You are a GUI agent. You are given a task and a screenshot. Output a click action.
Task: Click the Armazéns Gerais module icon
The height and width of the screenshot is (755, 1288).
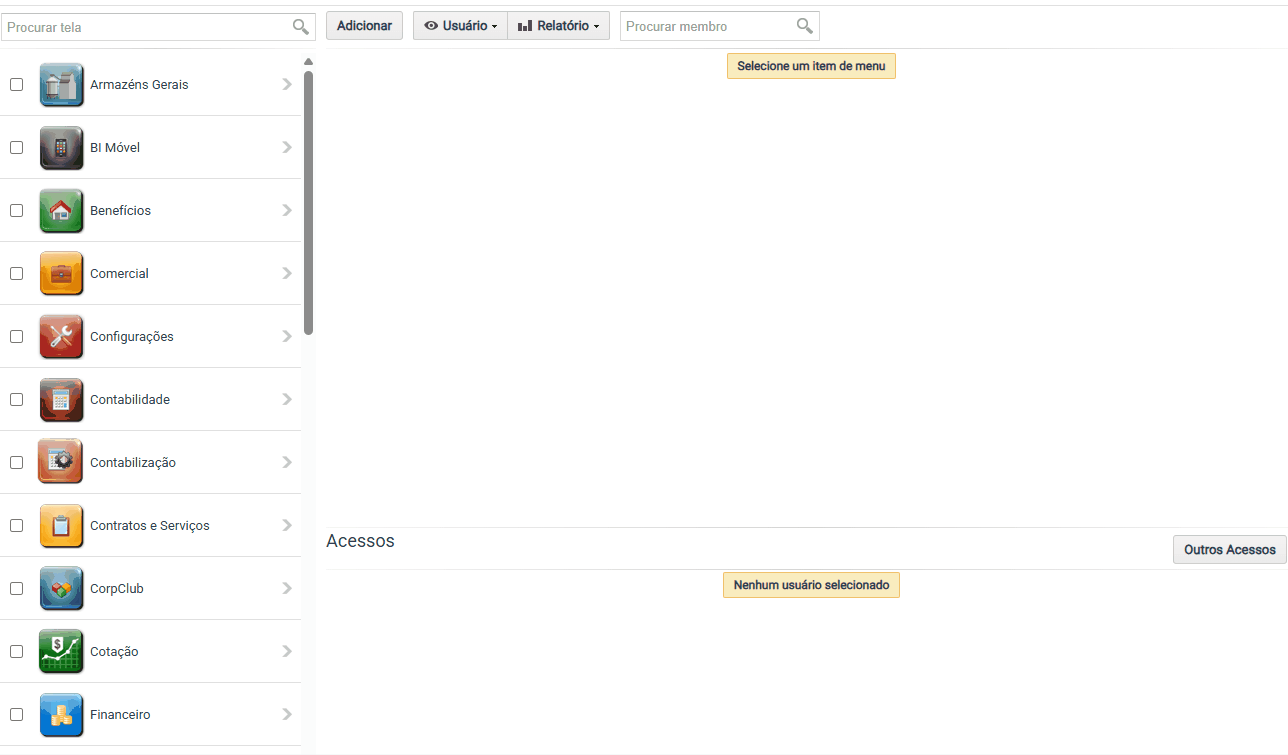[61, 85]
